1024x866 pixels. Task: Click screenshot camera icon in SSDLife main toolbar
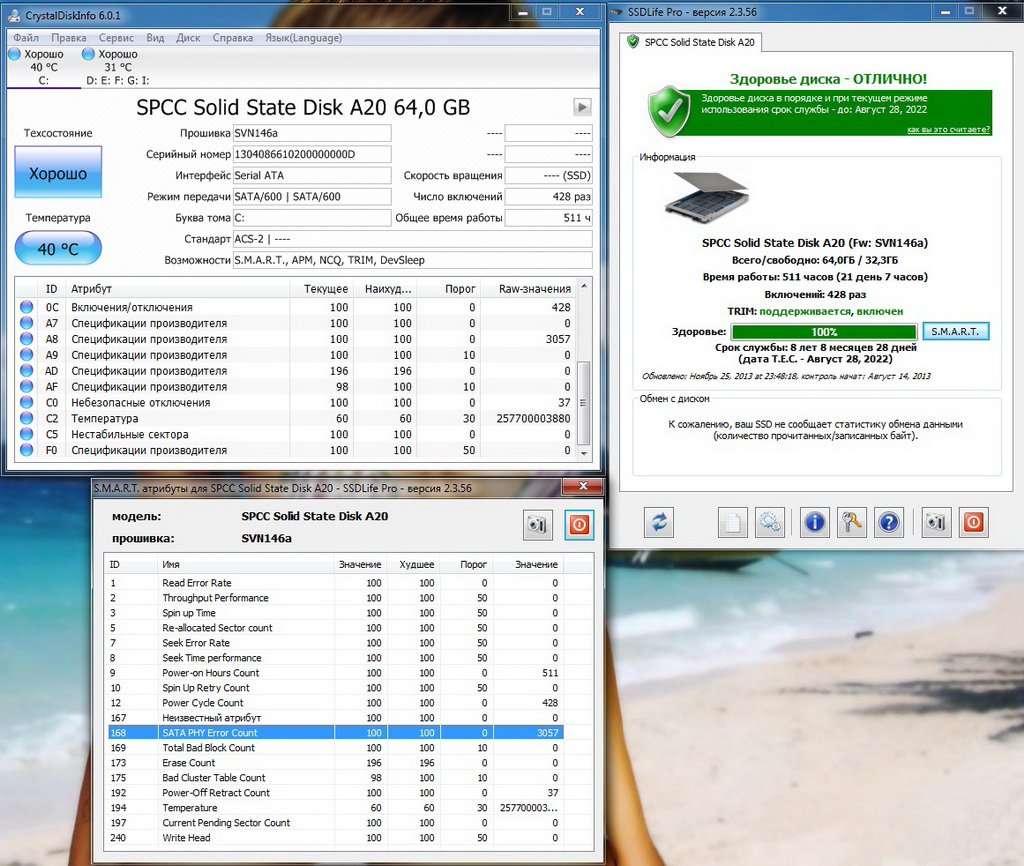click(936, 522)
